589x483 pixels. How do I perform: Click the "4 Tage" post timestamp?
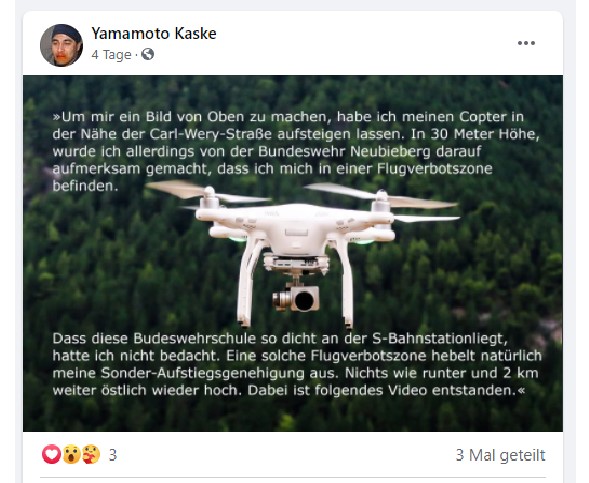pos(111,55)
